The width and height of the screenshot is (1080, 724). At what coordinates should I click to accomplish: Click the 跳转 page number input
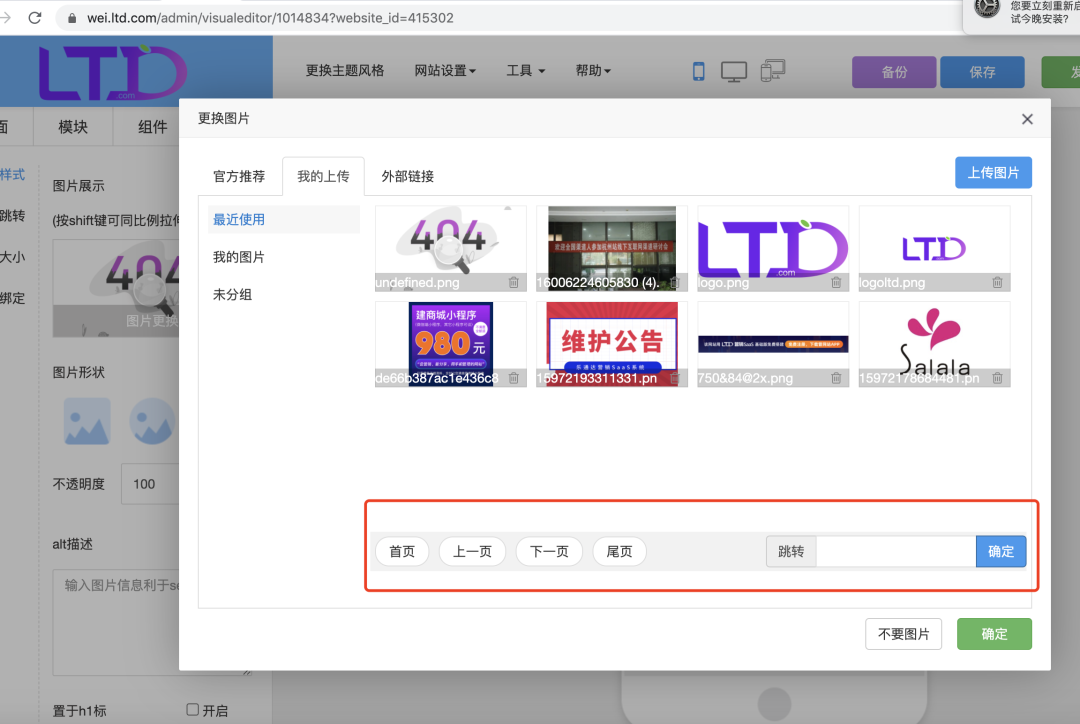pyautogui.click(x=895, y=551)
